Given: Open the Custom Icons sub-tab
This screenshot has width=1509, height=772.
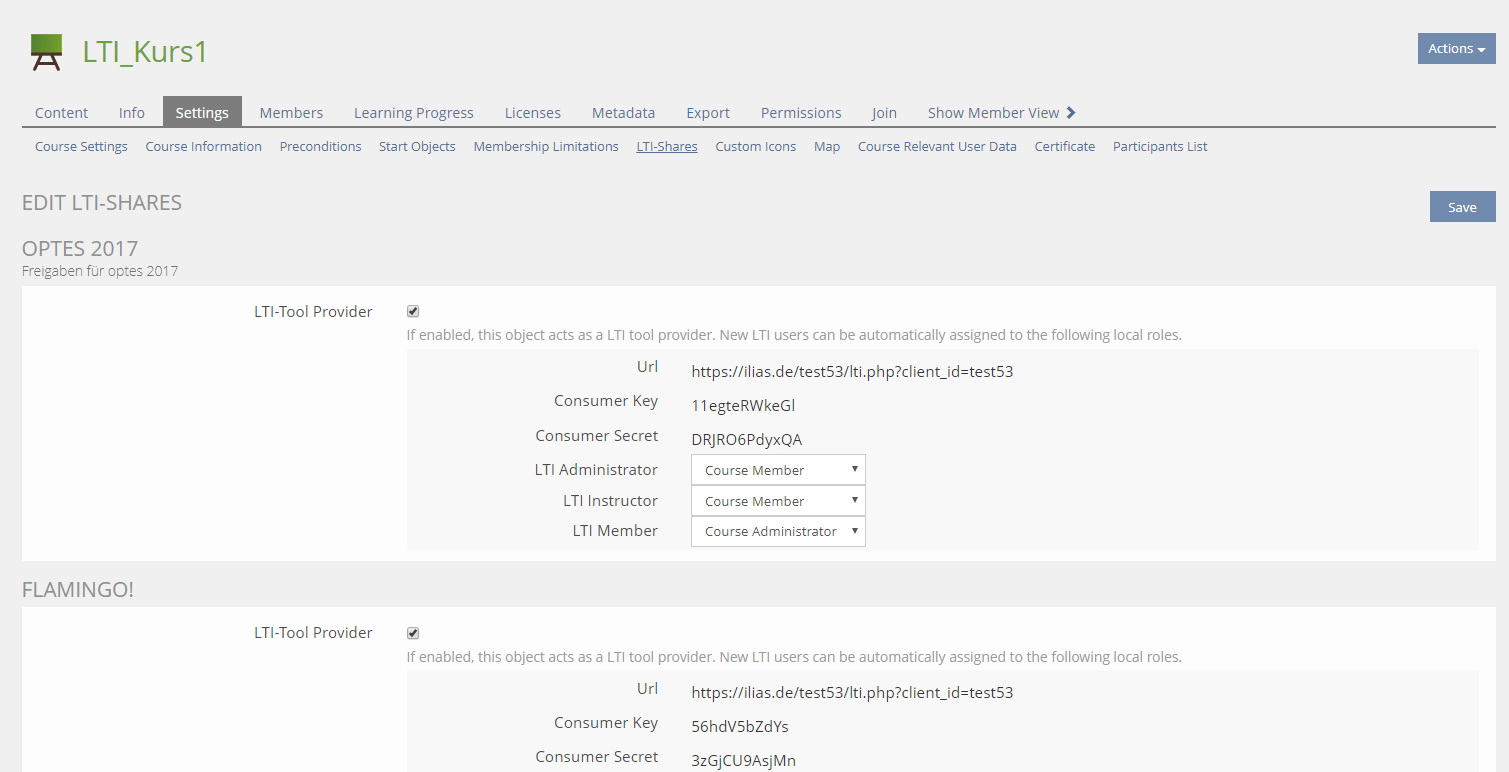Looking at the screenshot, I should click(755, 147).
